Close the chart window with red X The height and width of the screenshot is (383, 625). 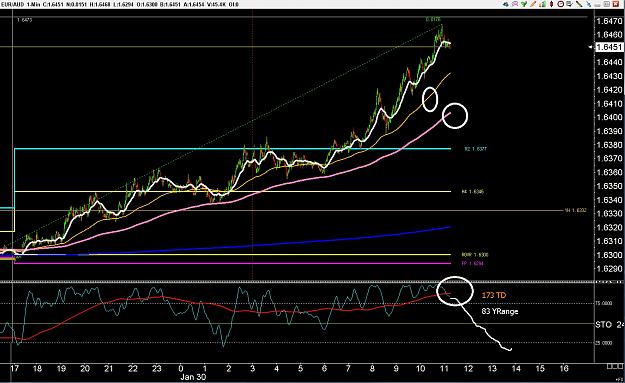[616, 4]
